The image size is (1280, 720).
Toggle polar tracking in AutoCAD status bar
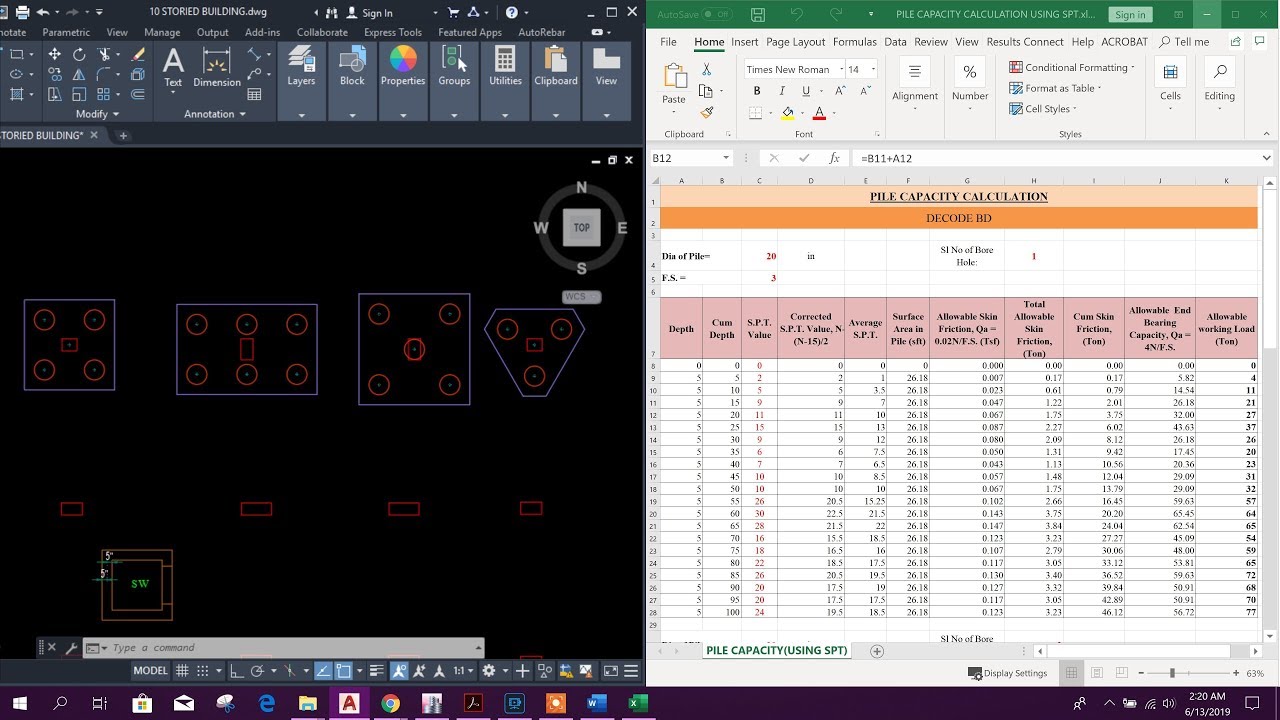click(258, 671)
